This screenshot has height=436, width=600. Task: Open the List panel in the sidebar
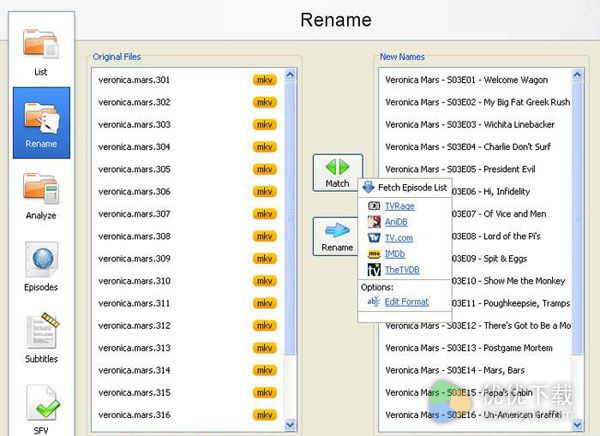coord(41,52)
